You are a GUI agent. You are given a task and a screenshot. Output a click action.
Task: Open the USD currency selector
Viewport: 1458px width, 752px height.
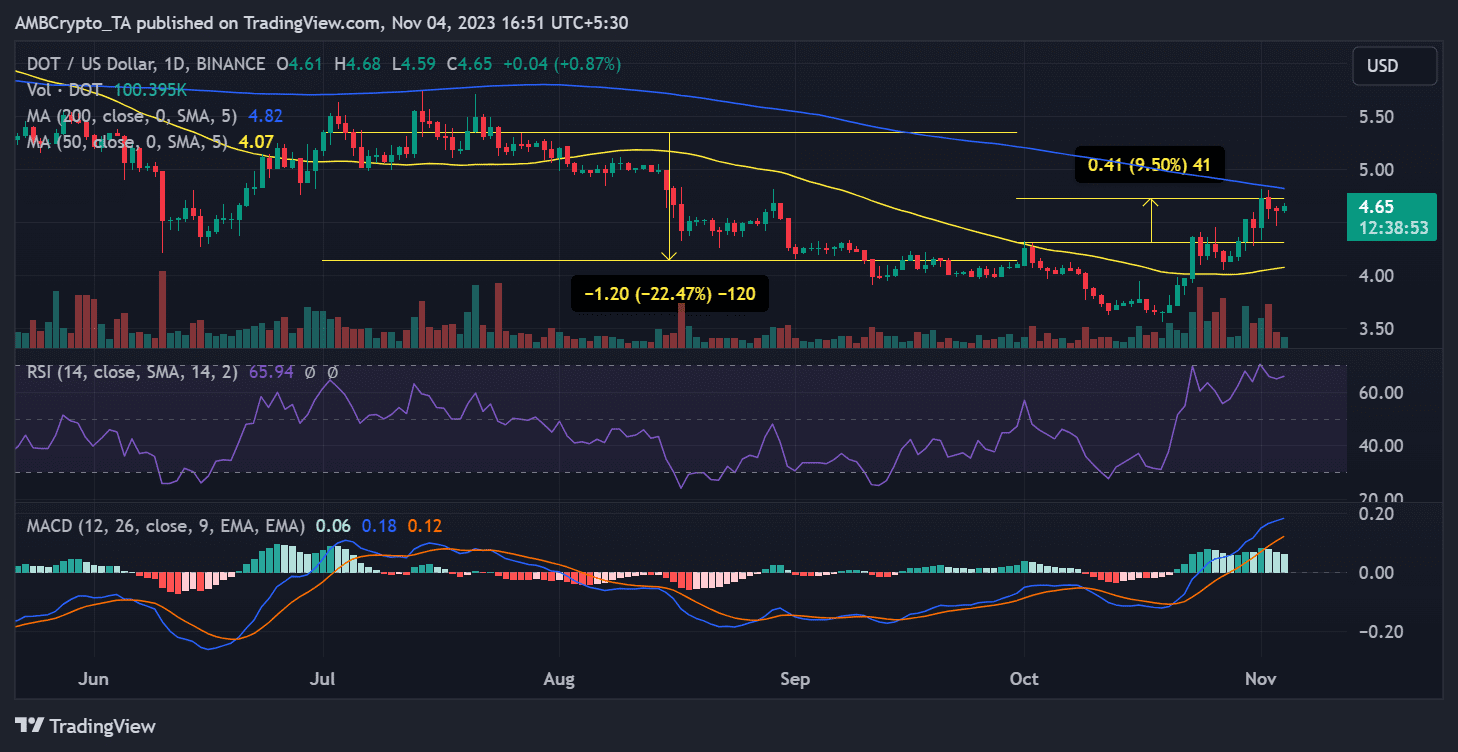click(x=1381, y=67)
